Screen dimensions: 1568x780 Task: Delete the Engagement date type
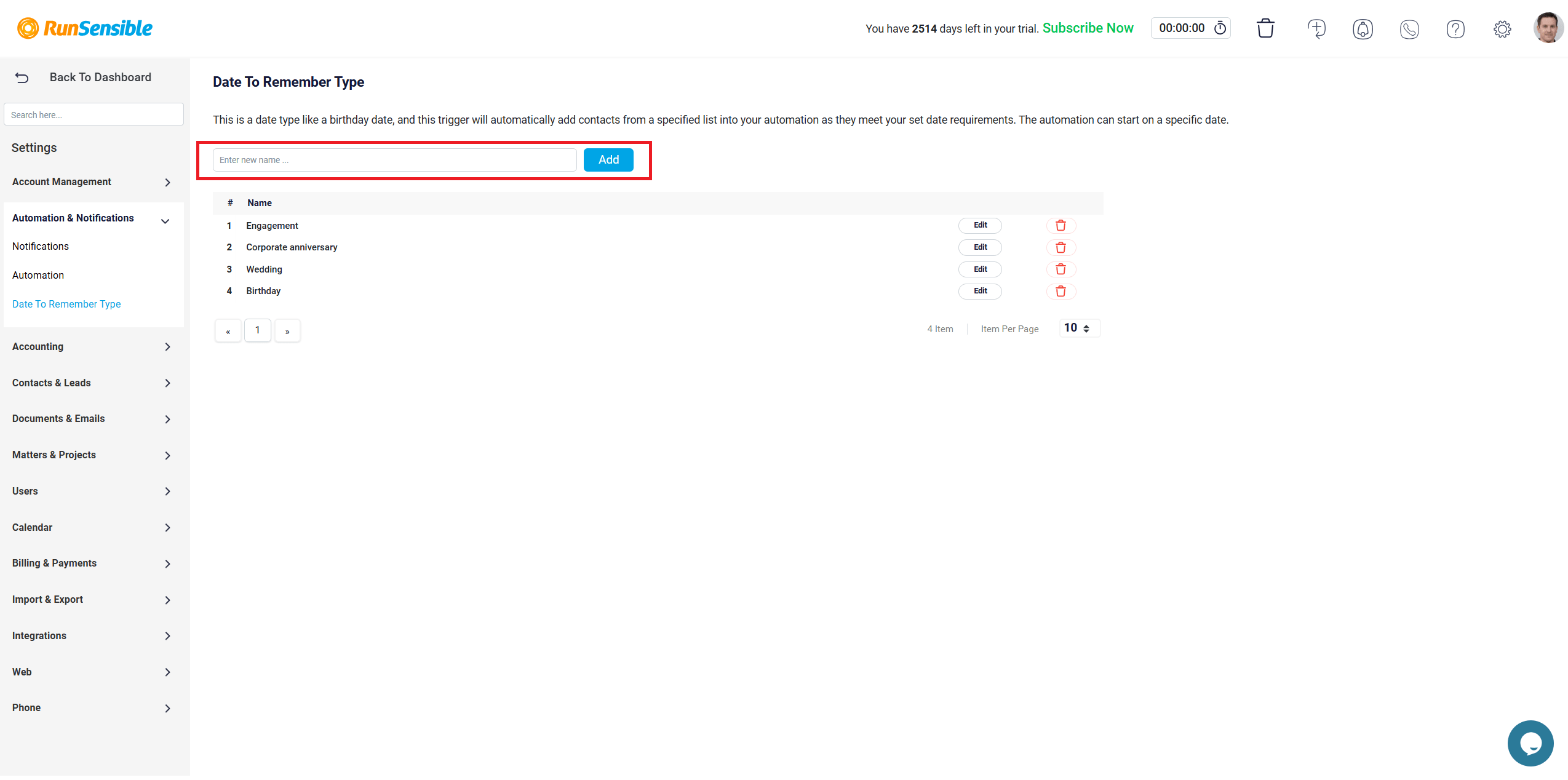pos(1061,226)
